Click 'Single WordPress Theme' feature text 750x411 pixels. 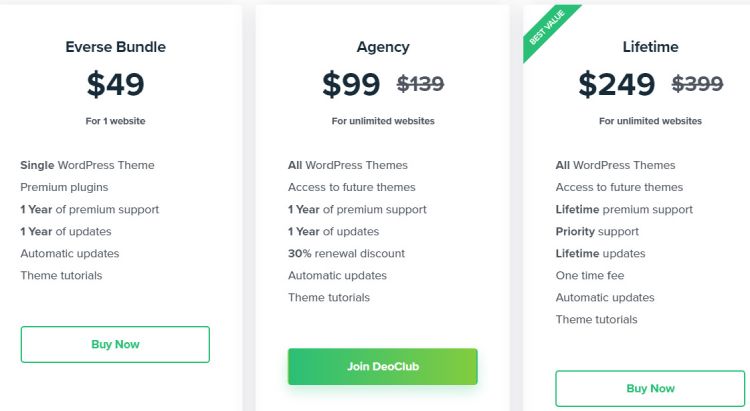pos(87,165)
